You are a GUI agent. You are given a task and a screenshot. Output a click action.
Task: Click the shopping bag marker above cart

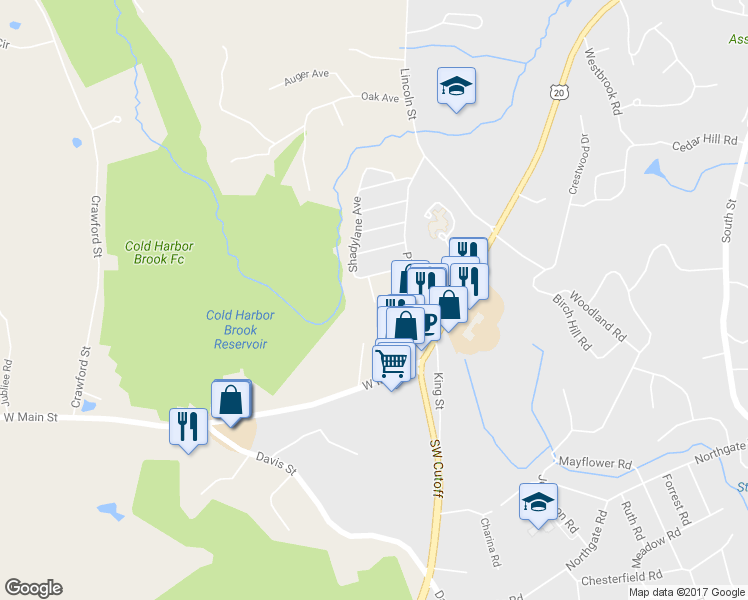coord(405,325)
